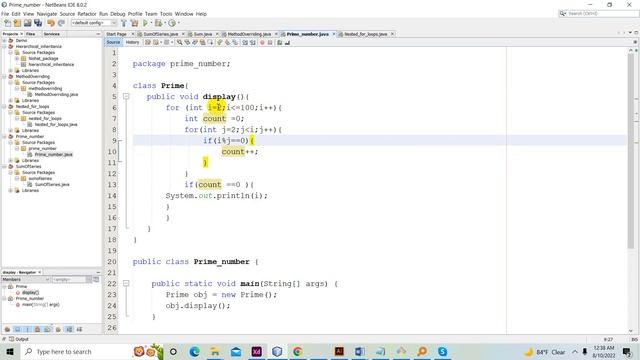Toggle Sort by Source in Navigator toolbar
This screenshot has width=640, height=360.
coord(79,329)
